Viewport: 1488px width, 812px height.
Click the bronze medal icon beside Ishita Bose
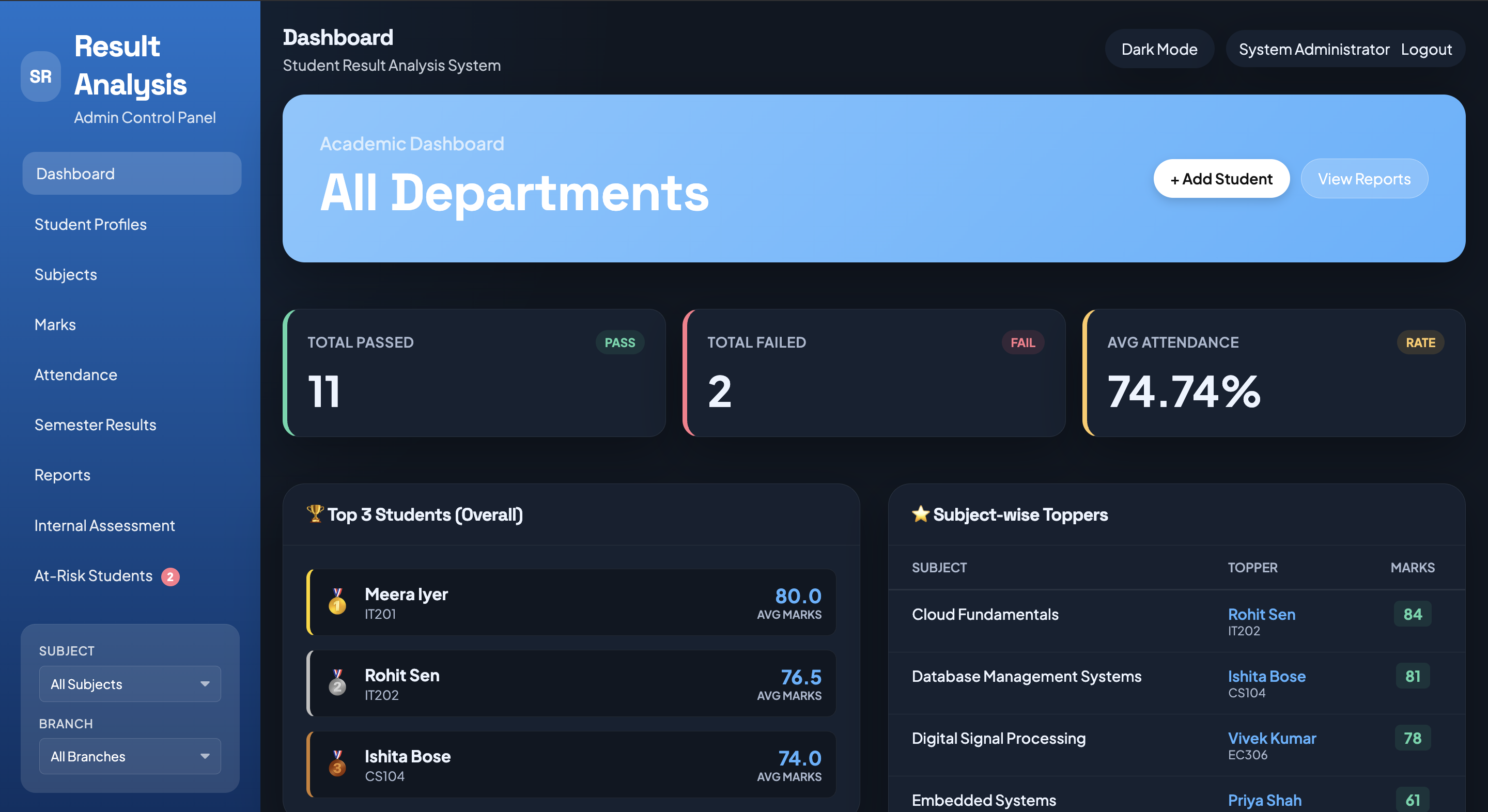pyautogui.click(x=337, y=763)
